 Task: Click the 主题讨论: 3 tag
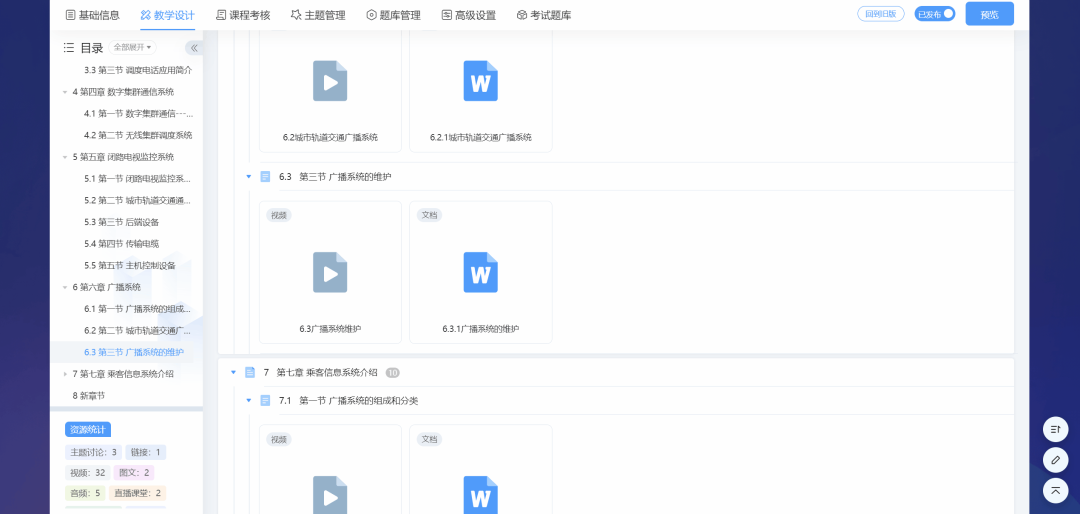(94, 453)
